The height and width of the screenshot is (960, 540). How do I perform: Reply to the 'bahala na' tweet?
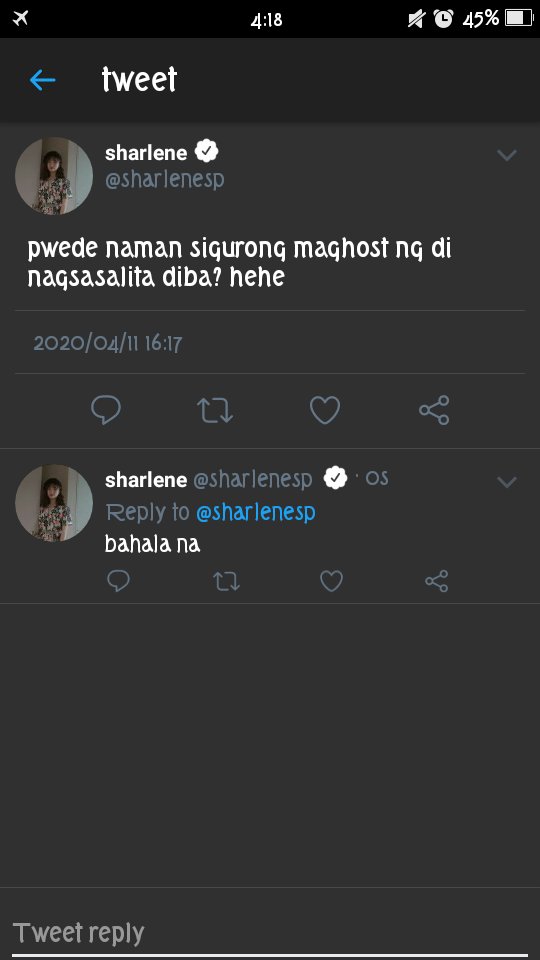[x=118, y=580]
